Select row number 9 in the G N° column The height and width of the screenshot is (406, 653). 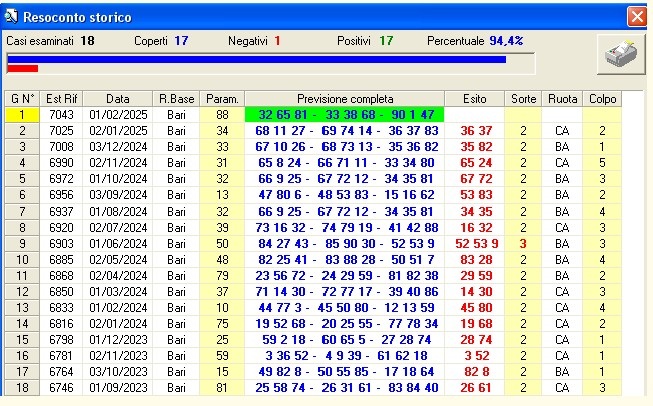tap(21, 243)
